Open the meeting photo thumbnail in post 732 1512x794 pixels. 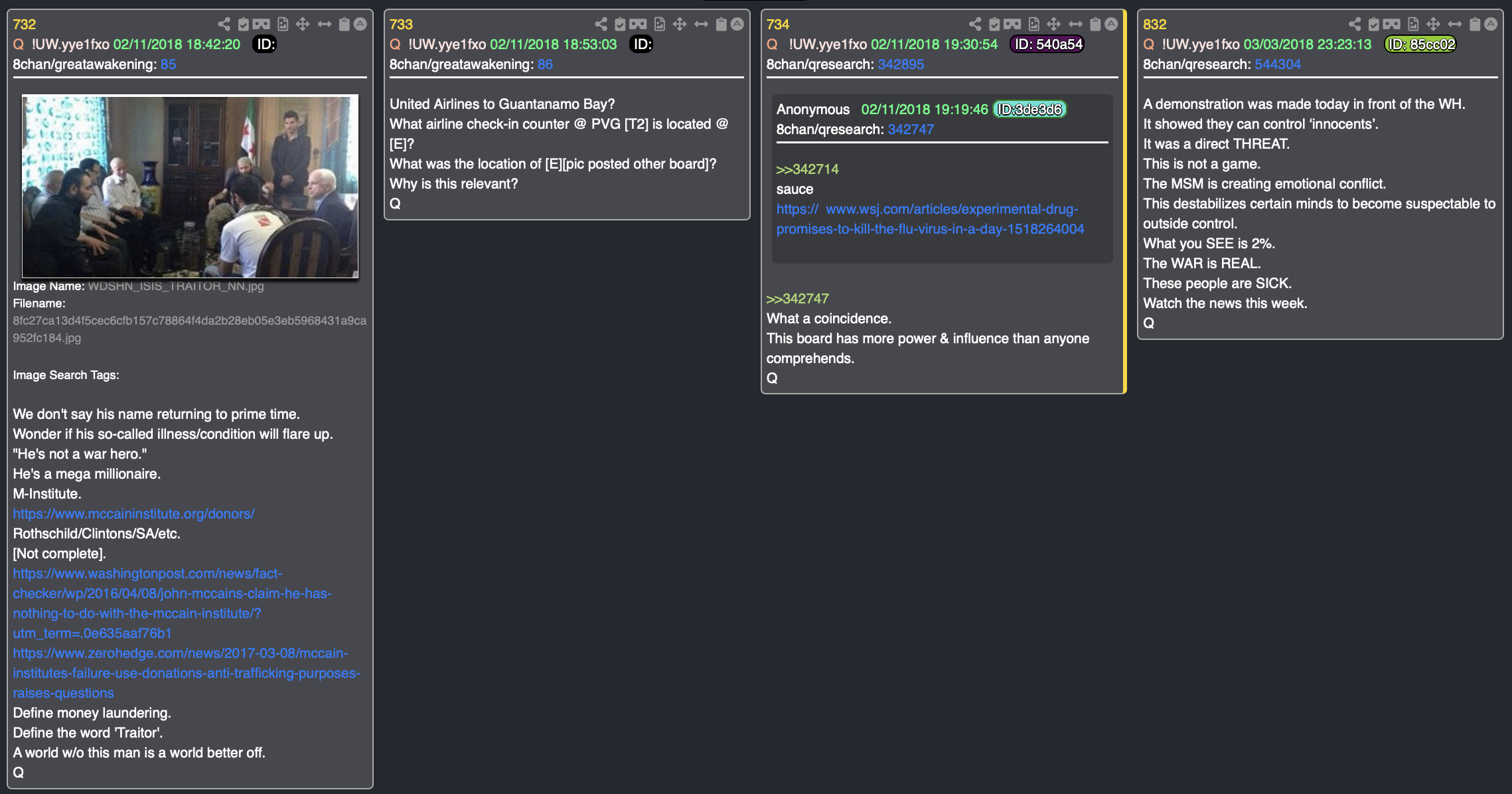pyautogui.click(x=190, y=186)
